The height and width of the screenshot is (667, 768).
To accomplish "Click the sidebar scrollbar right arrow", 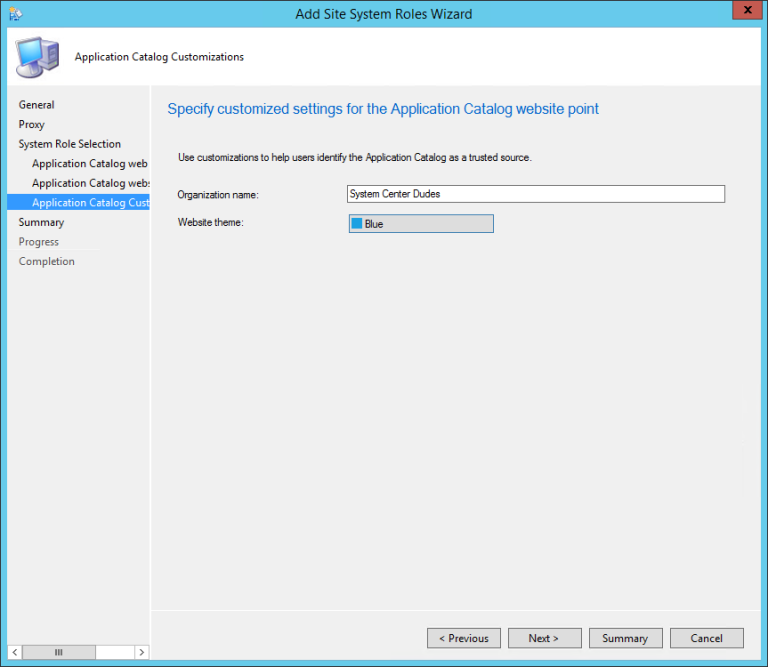I will click(x=141, y=652).
